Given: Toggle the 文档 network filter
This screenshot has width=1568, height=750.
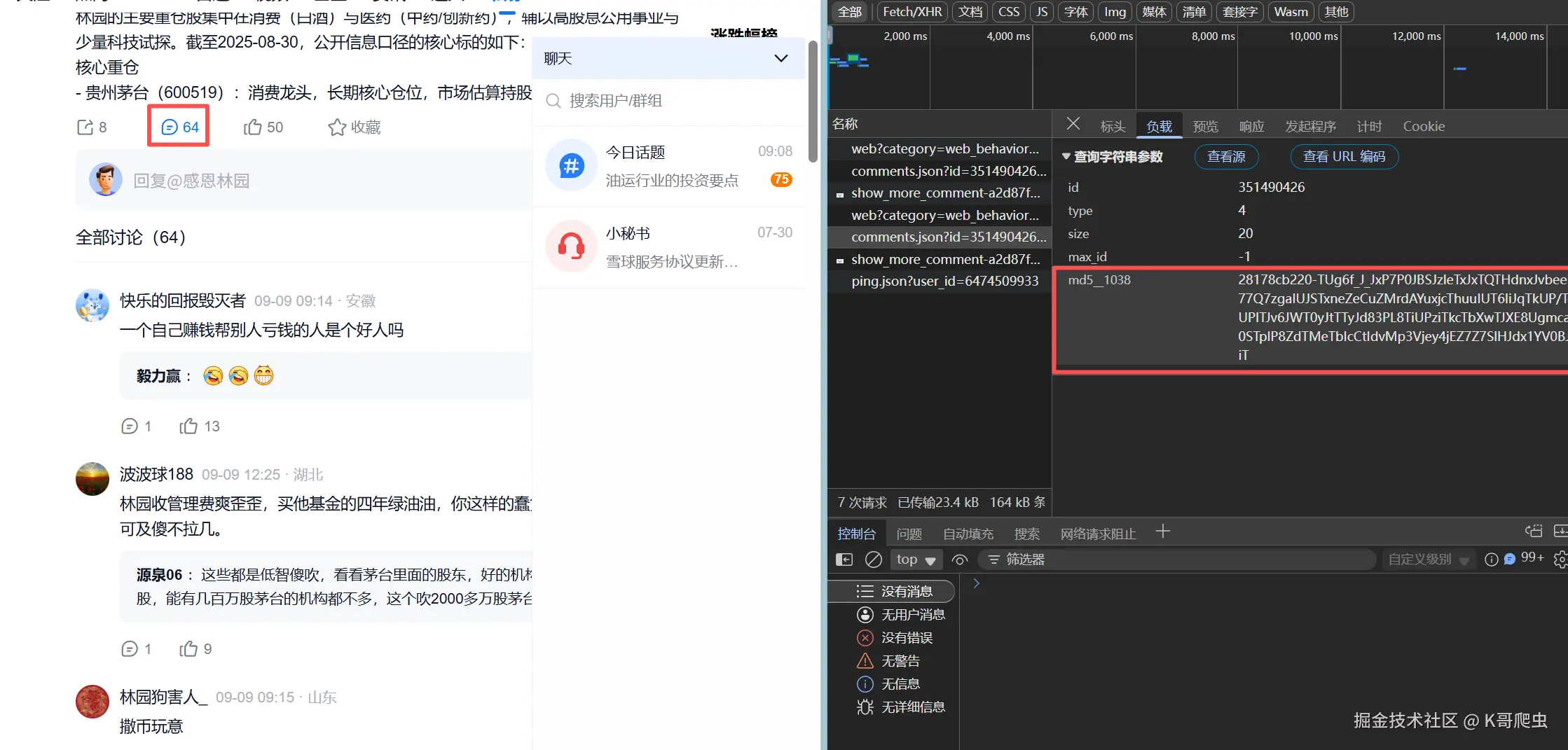Looking at the screenshot, I should click(970, 12).
